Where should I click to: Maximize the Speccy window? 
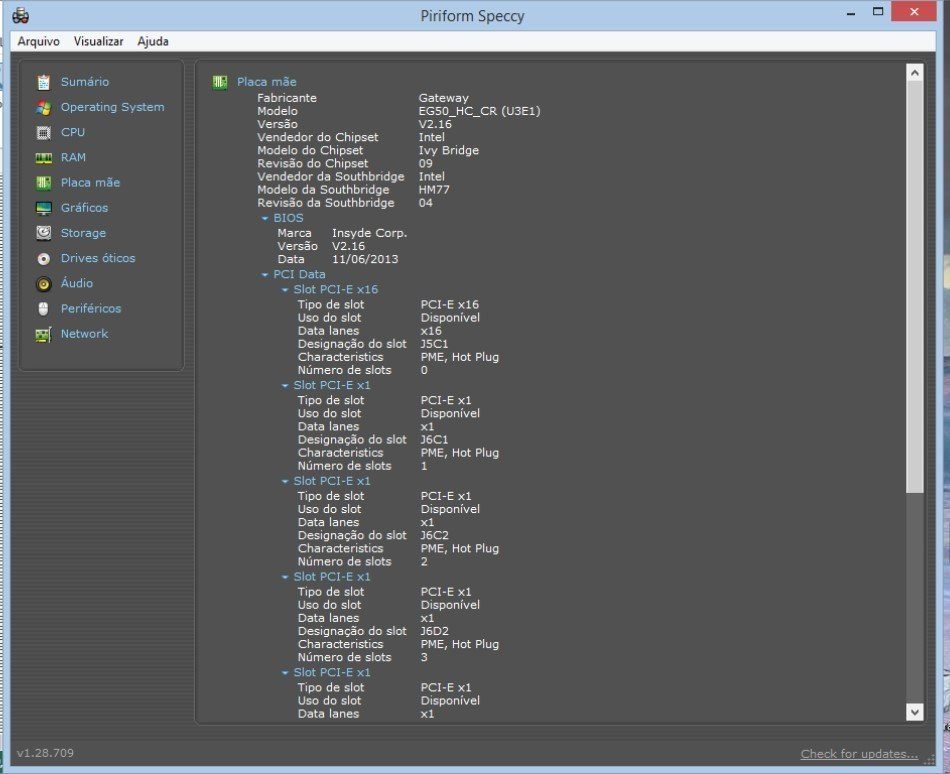click(877, 12)
